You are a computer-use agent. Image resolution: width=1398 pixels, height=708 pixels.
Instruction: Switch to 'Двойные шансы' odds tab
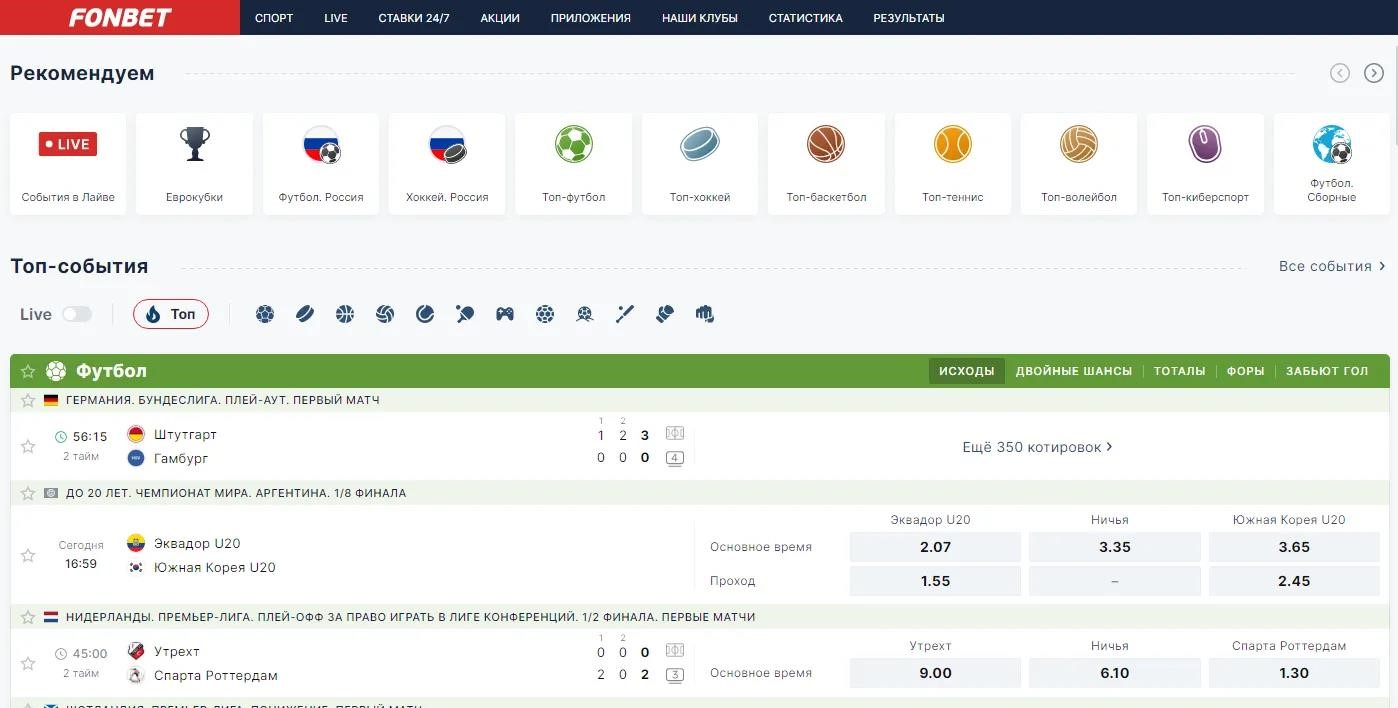[1074, 371]
